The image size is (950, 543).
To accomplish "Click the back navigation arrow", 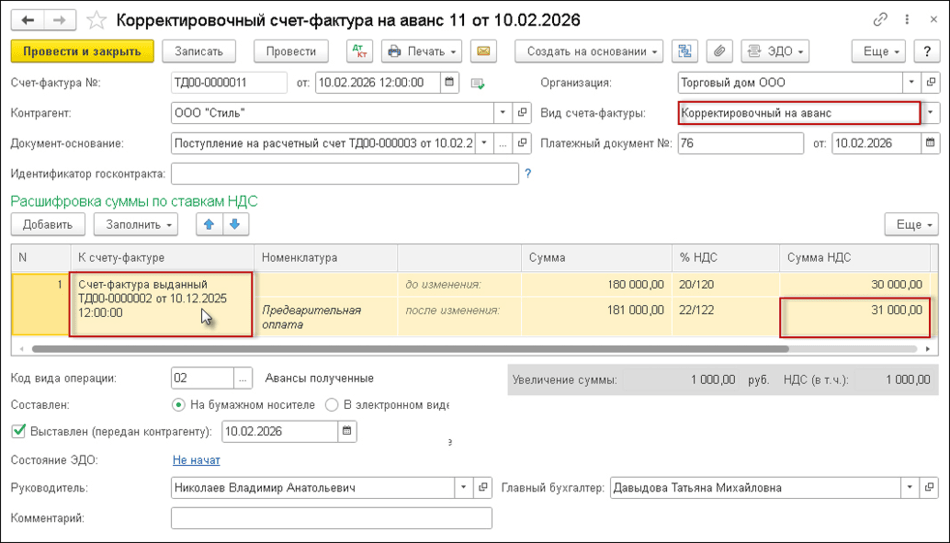I will click(x=27, y=20).
